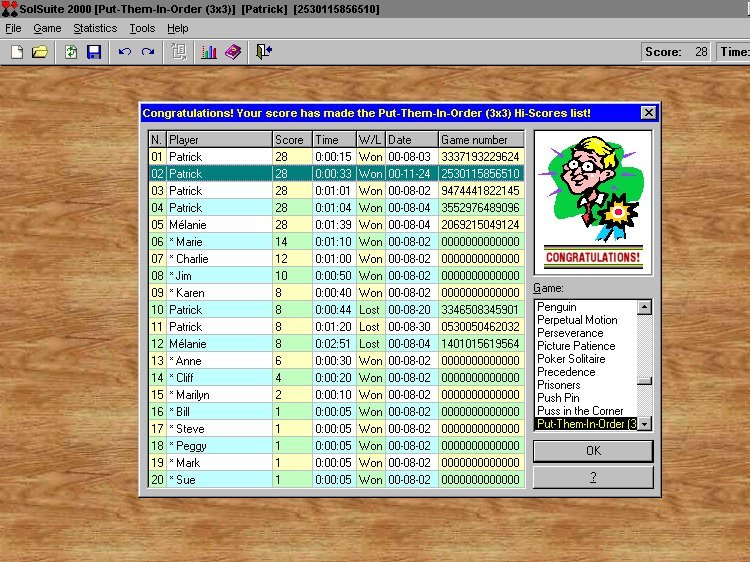Select row 19 Mark
The image size is (750, 562).
tap(336, 463)
